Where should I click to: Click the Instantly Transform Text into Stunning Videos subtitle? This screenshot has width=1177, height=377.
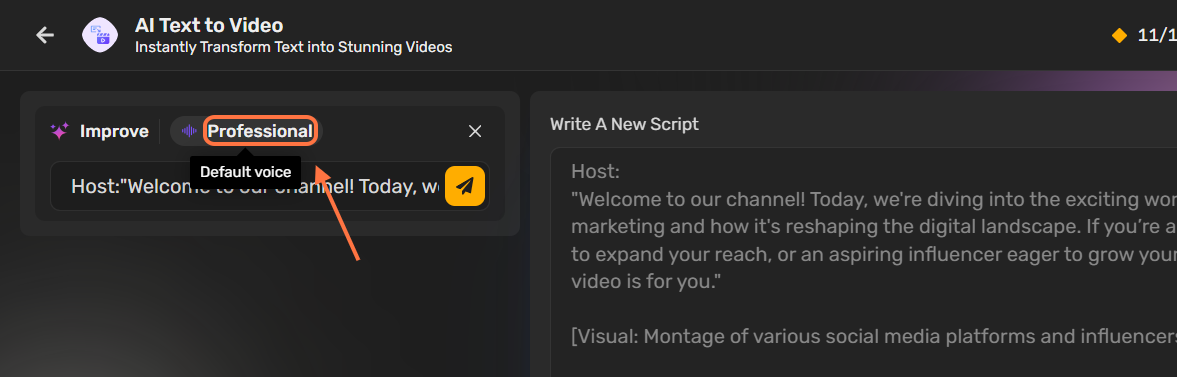click(293, 47)
